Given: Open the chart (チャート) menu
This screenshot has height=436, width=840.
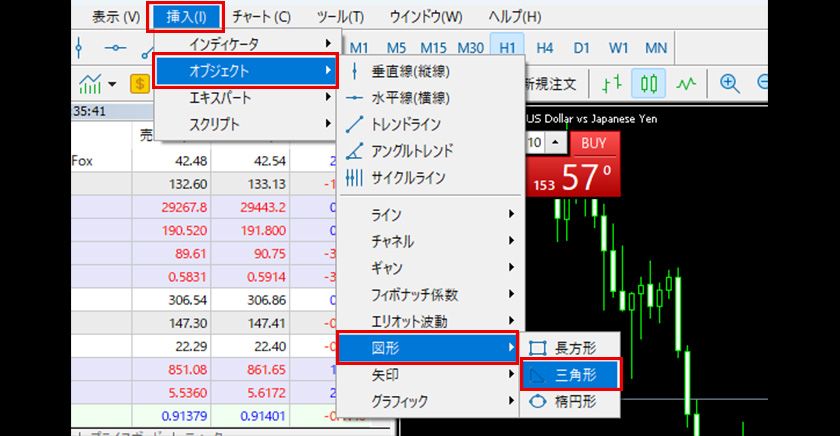Looking at the screenshot, I should click(x=261, y=17).
